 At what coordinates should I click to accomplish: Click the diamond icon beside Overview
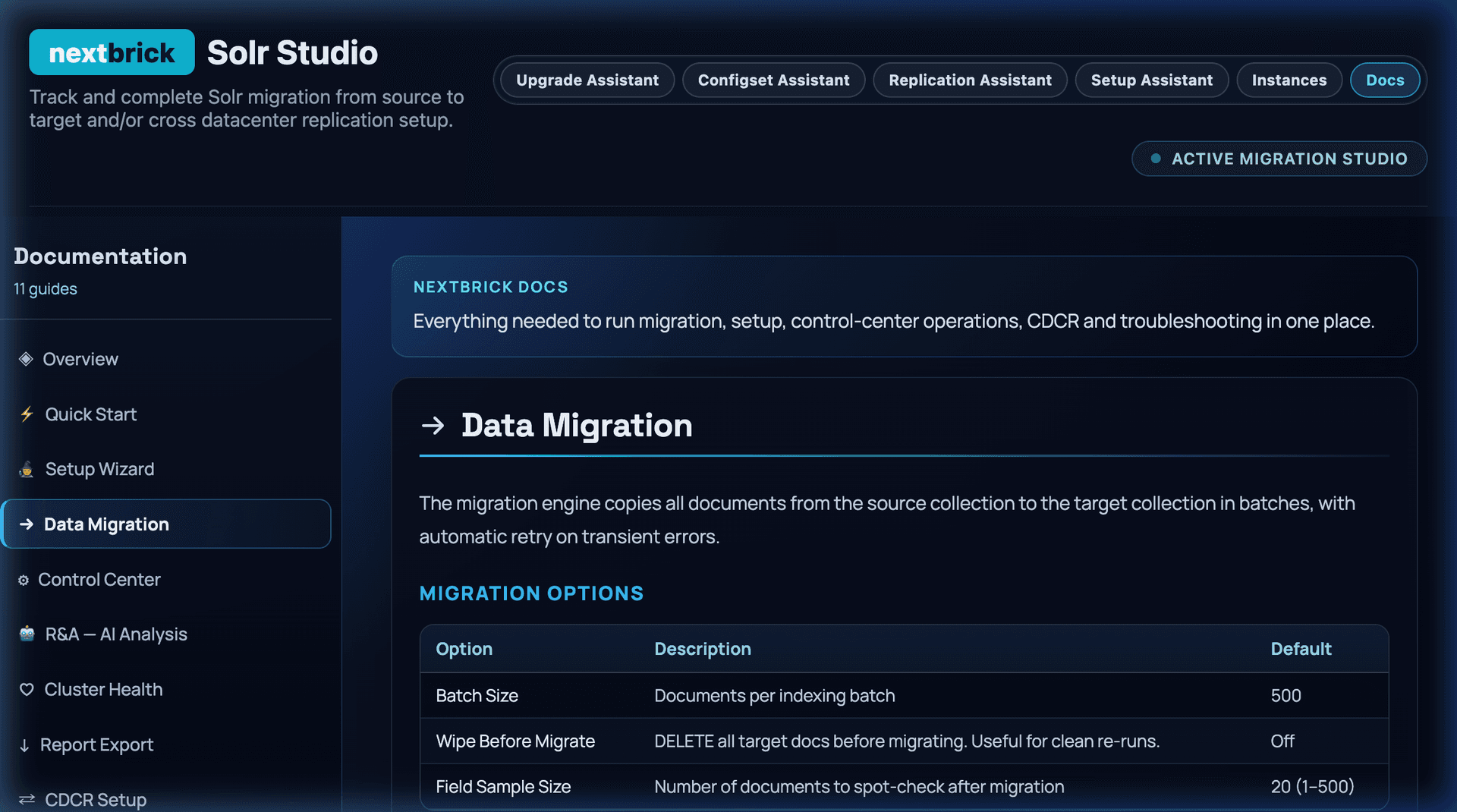tap(27, 359)
